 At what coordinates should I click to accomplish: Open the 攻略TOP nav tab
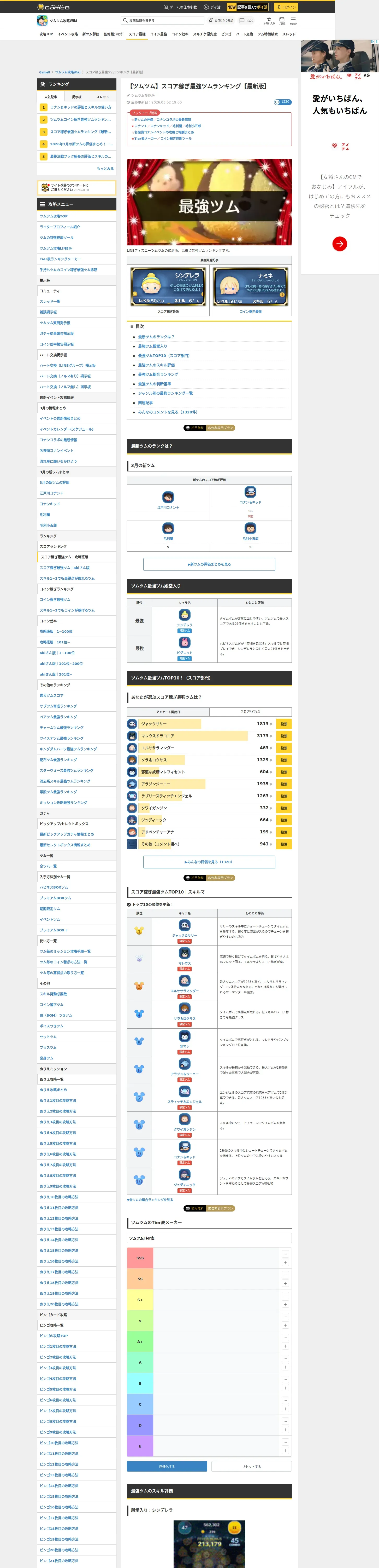(x=46, y=34)
